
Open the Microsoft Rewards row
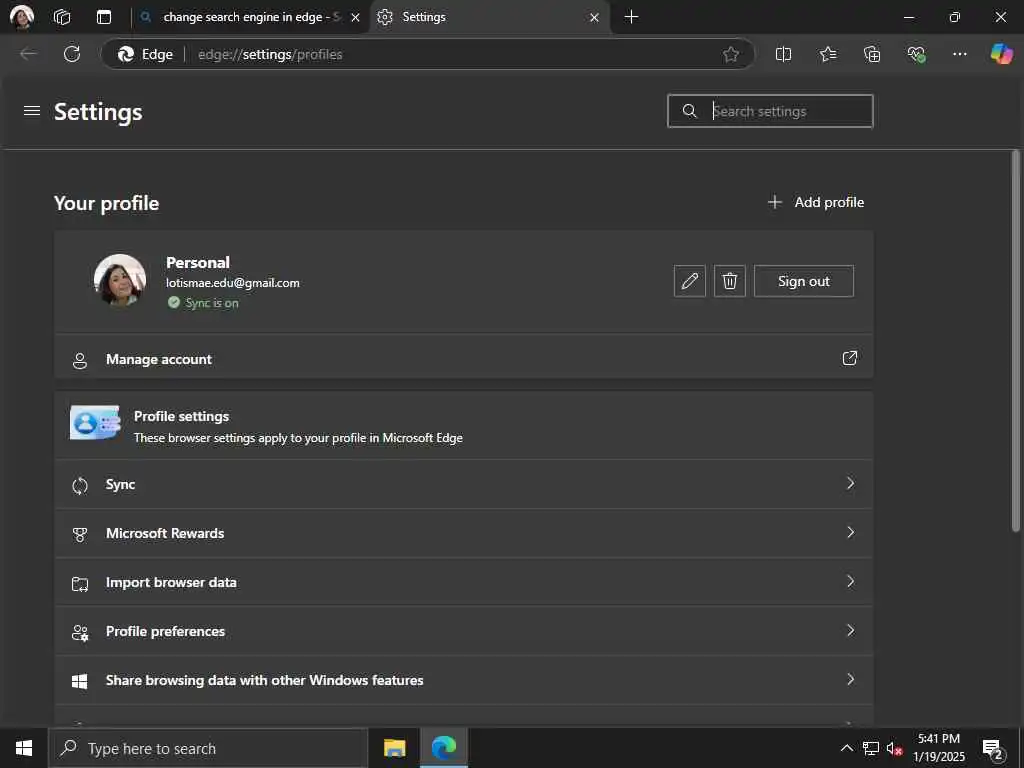tap(464, 534)
